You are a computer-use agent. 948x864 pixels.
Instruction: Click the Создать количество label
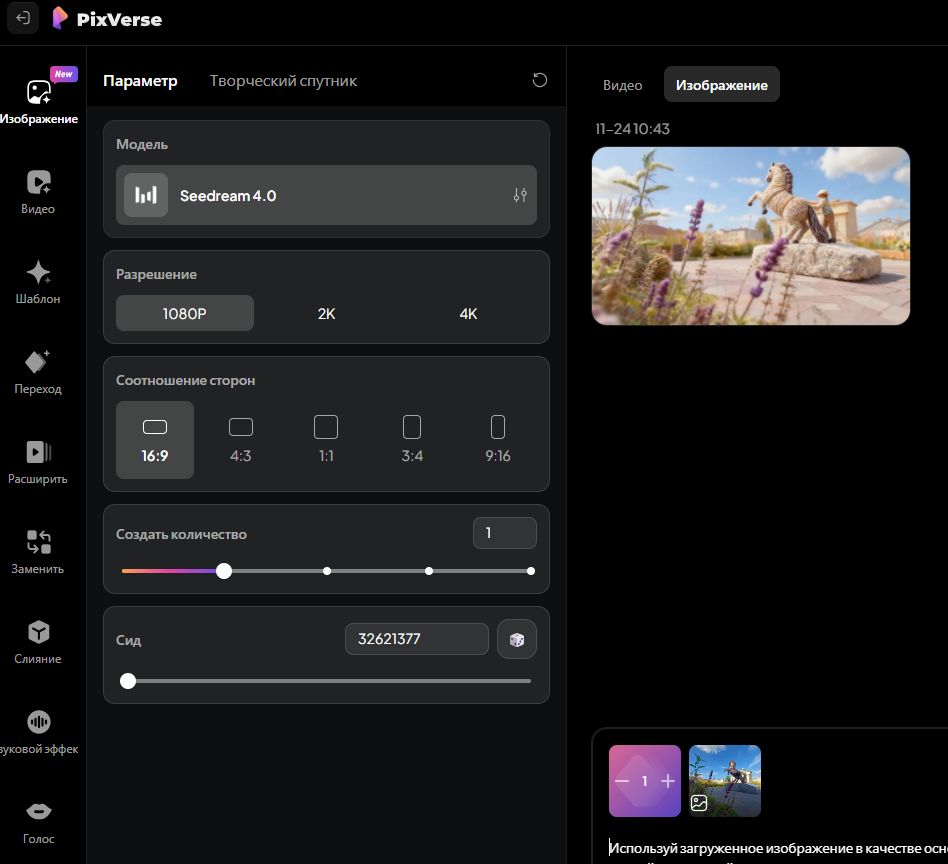181,534
